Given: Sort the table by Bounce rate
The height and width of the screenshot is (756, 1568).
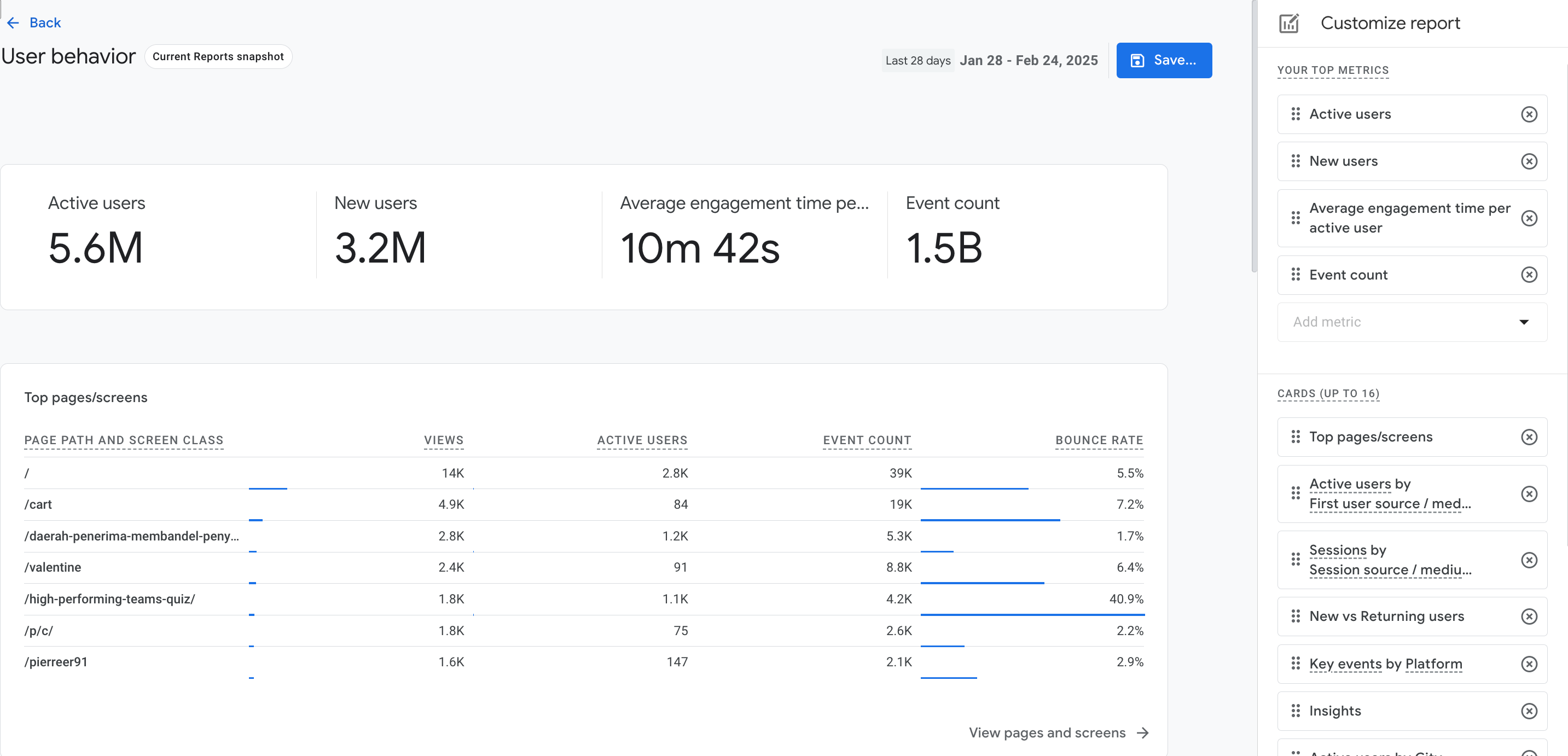Looking at the screenshot, I should tap(1099, 440).
